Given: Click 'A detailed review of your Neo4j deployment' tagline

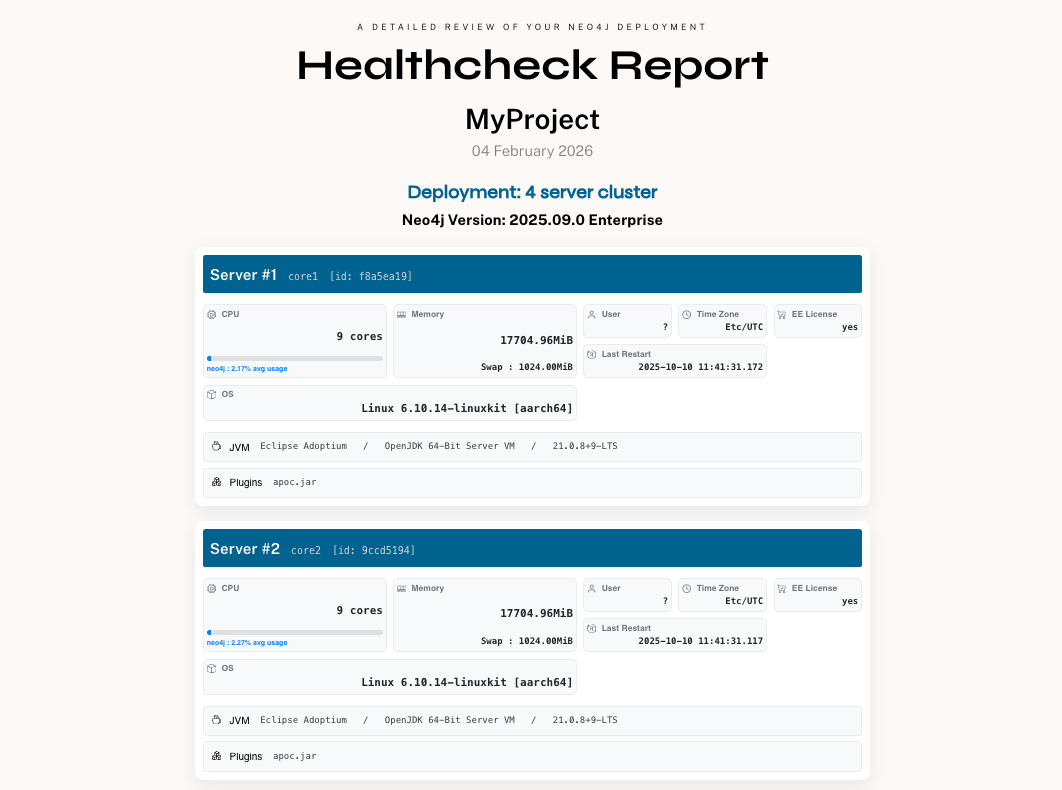Looking at the screenshot, I should coord(532,27).
